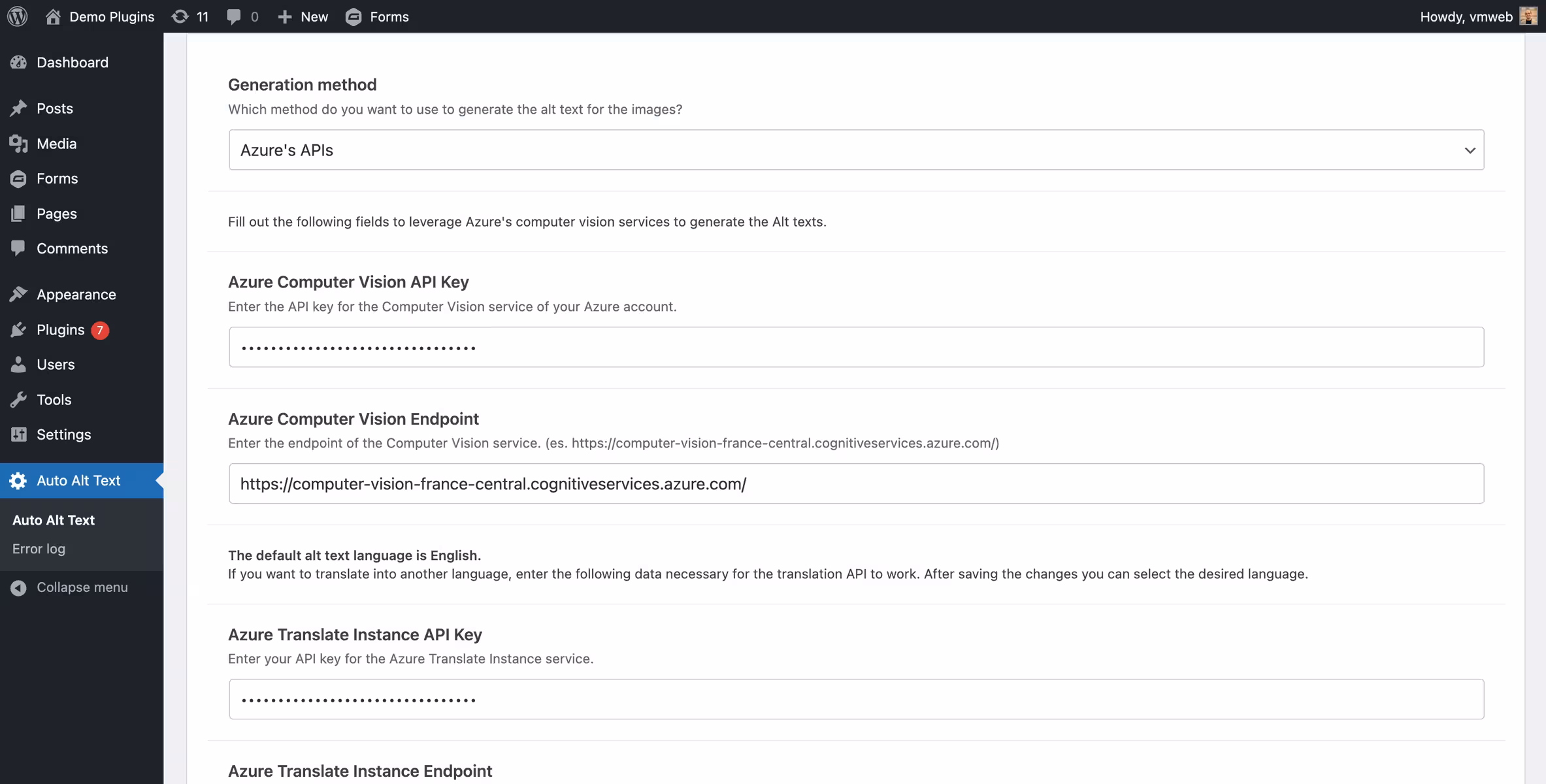Select the Appearance menu item

pyautogui.click(x=82, y=295)
